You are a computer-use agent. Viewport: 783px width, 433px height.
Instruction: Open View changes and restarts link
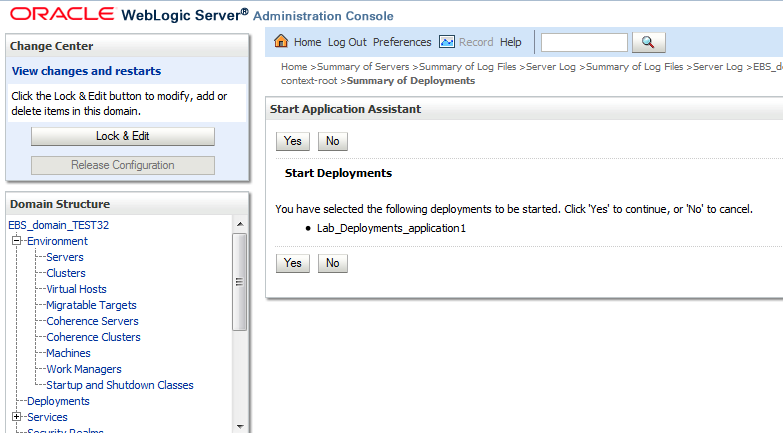[86, 71]
